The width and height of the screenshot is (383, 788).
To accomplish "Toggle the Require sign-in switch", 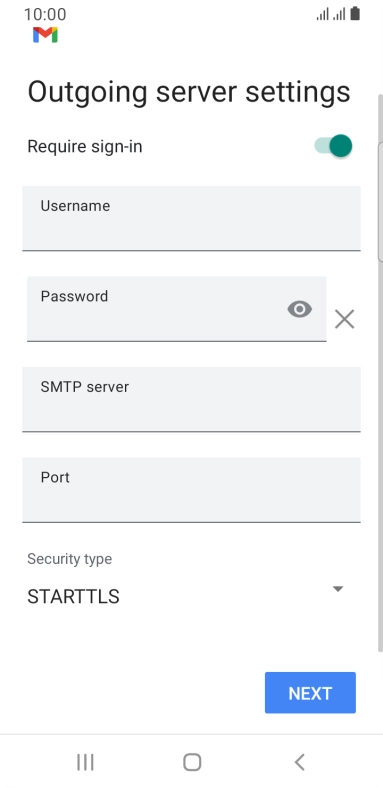I will pos(333,146).
